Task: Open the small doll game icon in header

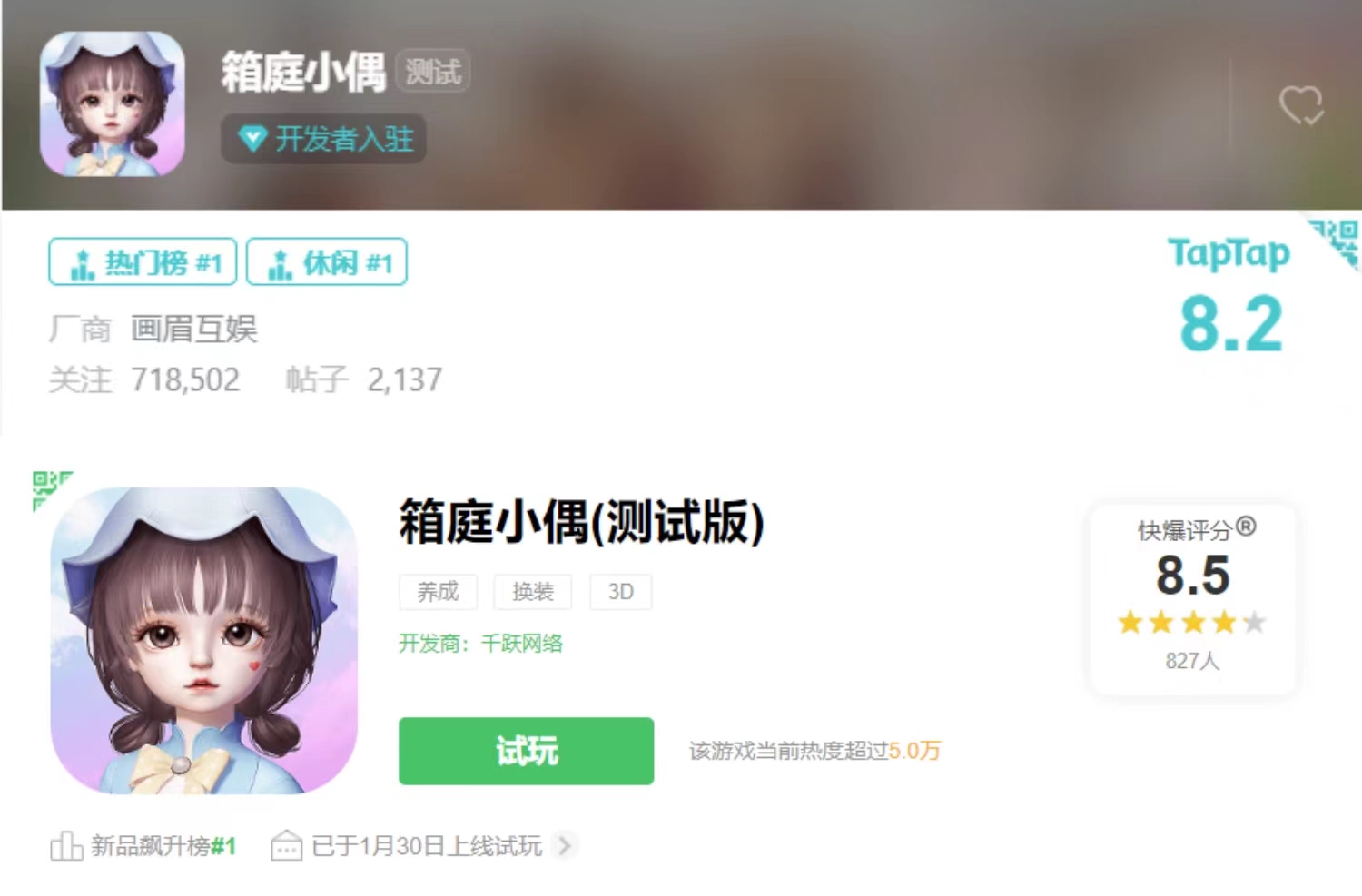Action: pos(113,103)
